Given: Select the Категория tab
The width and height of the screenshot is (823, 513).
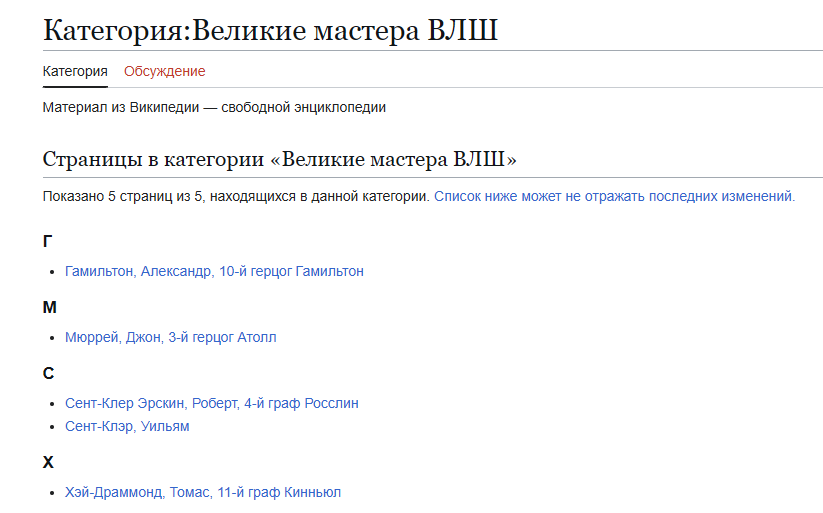Looking at the screenshot, I should coord(75,71).
